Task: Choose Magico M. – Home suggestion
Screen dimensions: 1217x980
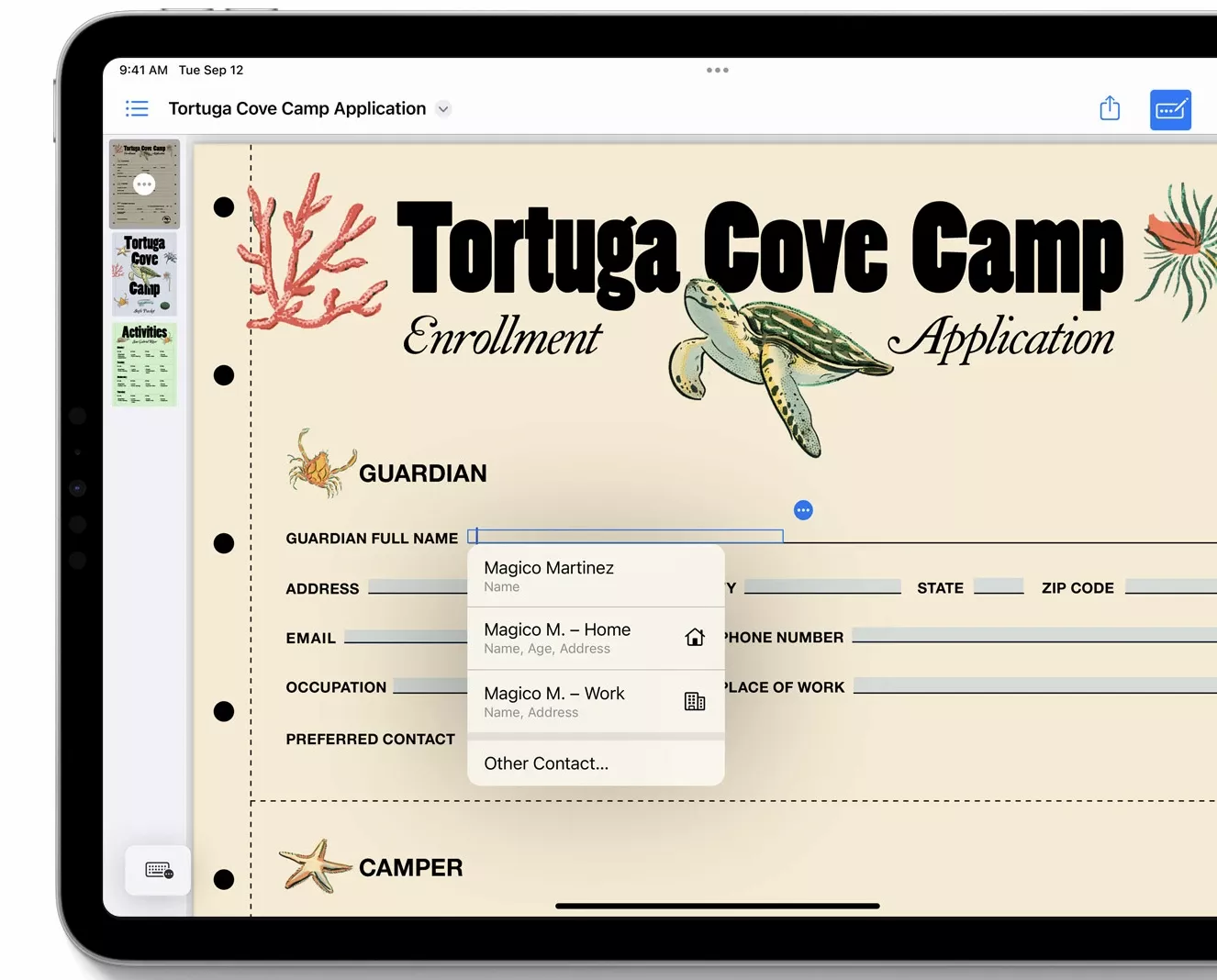Action: 596,639
